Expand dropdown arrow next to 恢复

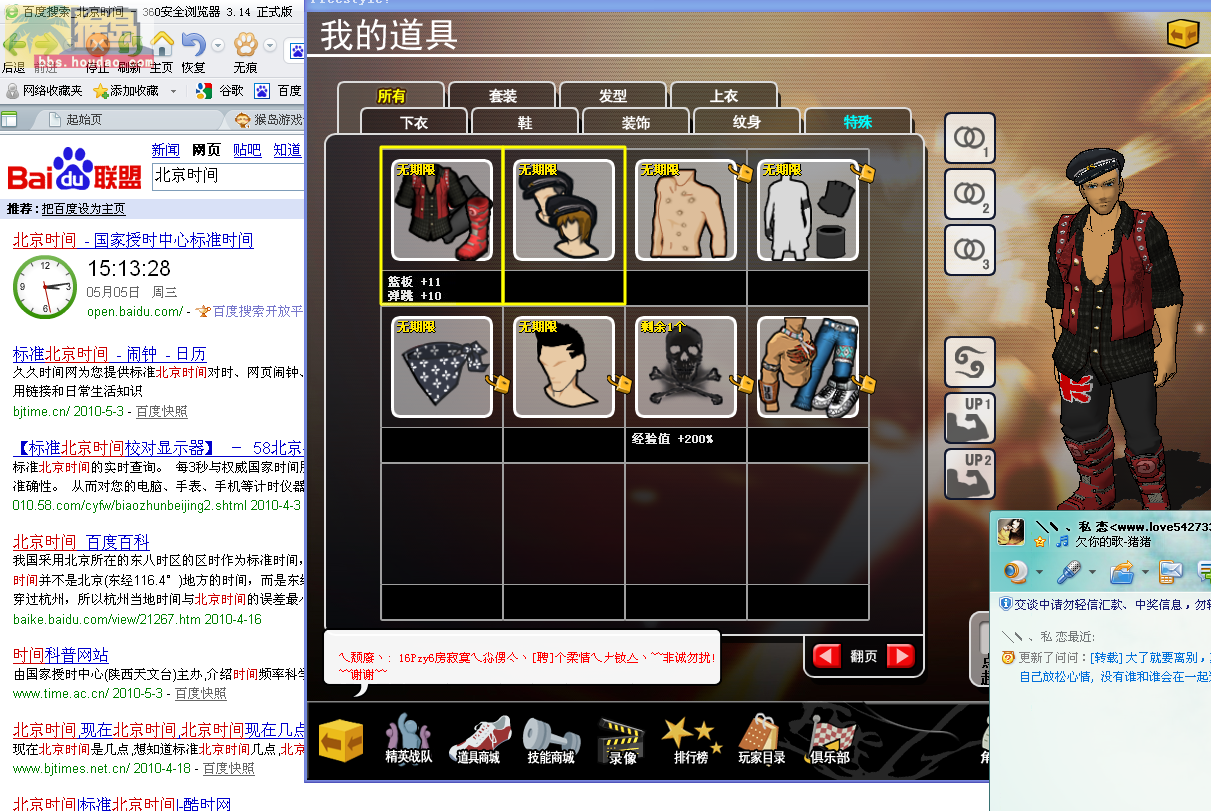tap(218, 45)
